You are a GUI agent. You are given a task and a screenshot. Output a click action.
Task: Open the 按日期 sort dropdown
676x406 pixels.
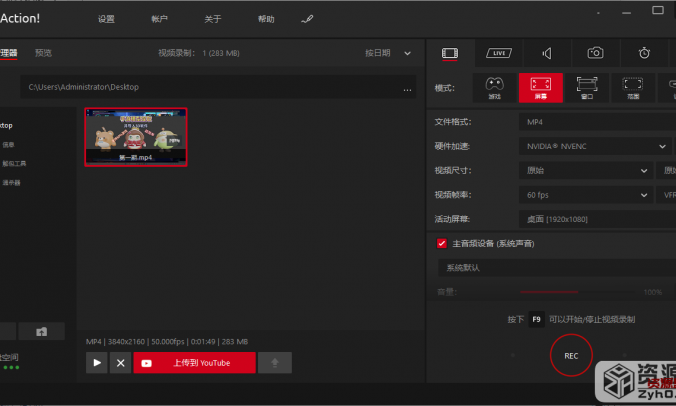388,53
